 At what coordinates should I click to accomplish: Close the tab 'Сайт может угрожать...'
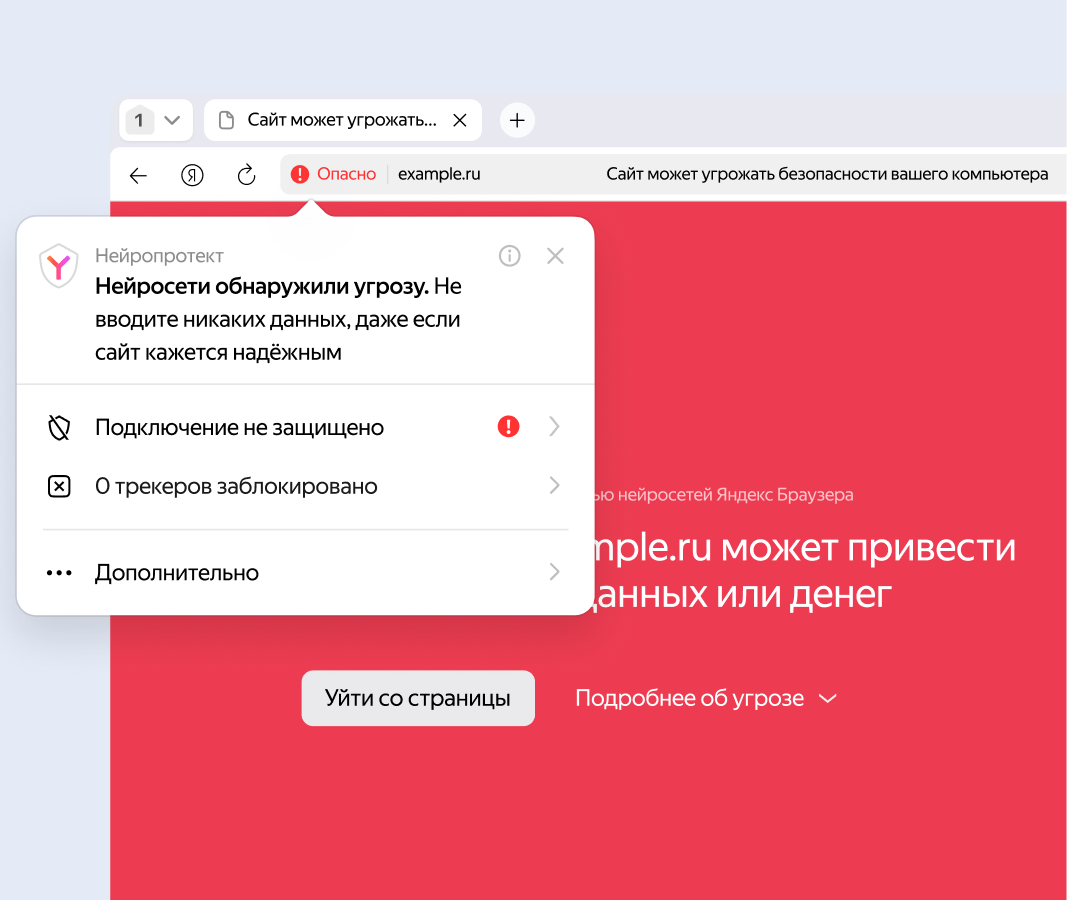pyautogui.click(x=460, y=120)
